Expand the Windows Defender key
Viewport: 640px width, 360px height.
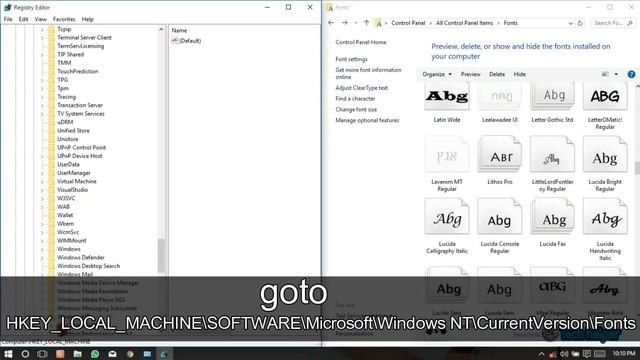[x=42, y=258]
